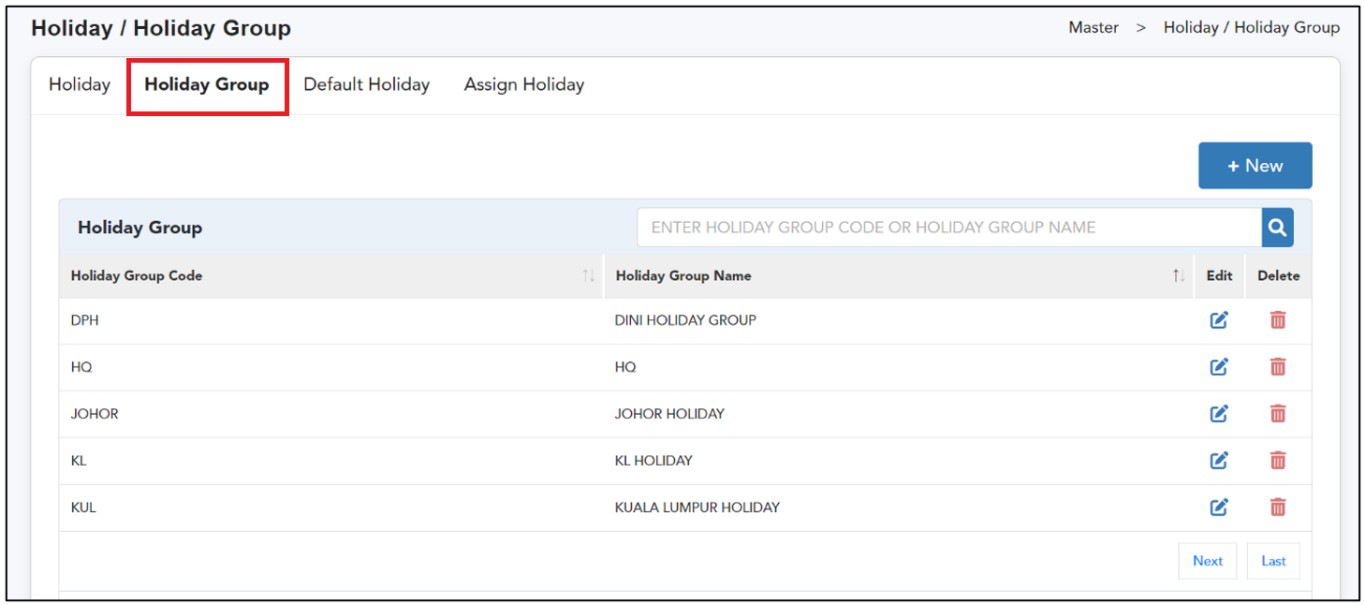
Task: Click the search magnifier button
Action: pos(1277,228)
